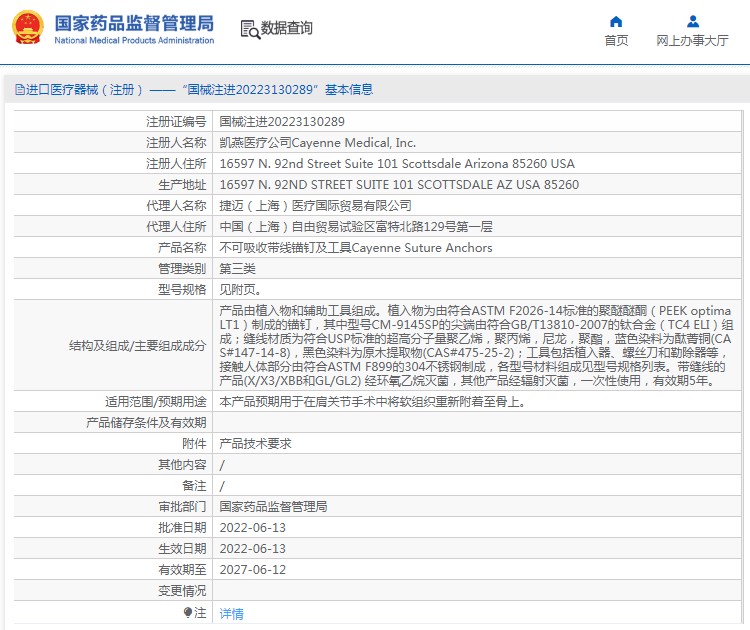Click the 附件 label
This screenshot has height=630, width=750.
(194, 444)
